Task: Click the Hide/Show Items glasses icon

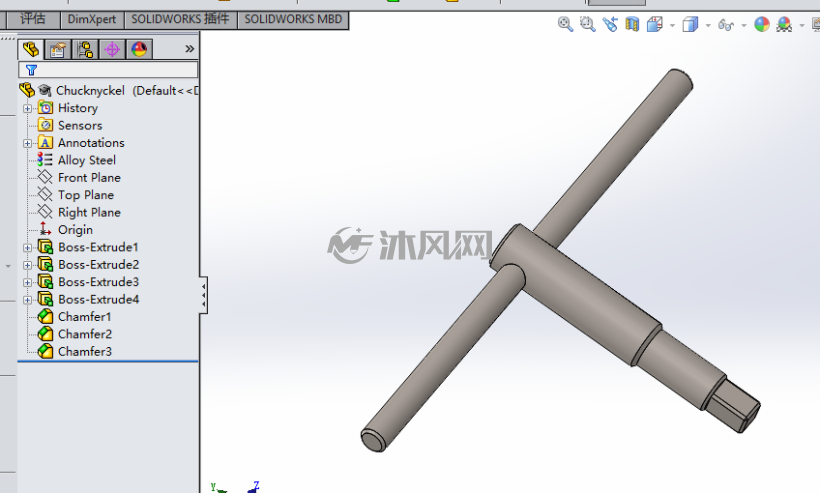Action: (726, 25)
